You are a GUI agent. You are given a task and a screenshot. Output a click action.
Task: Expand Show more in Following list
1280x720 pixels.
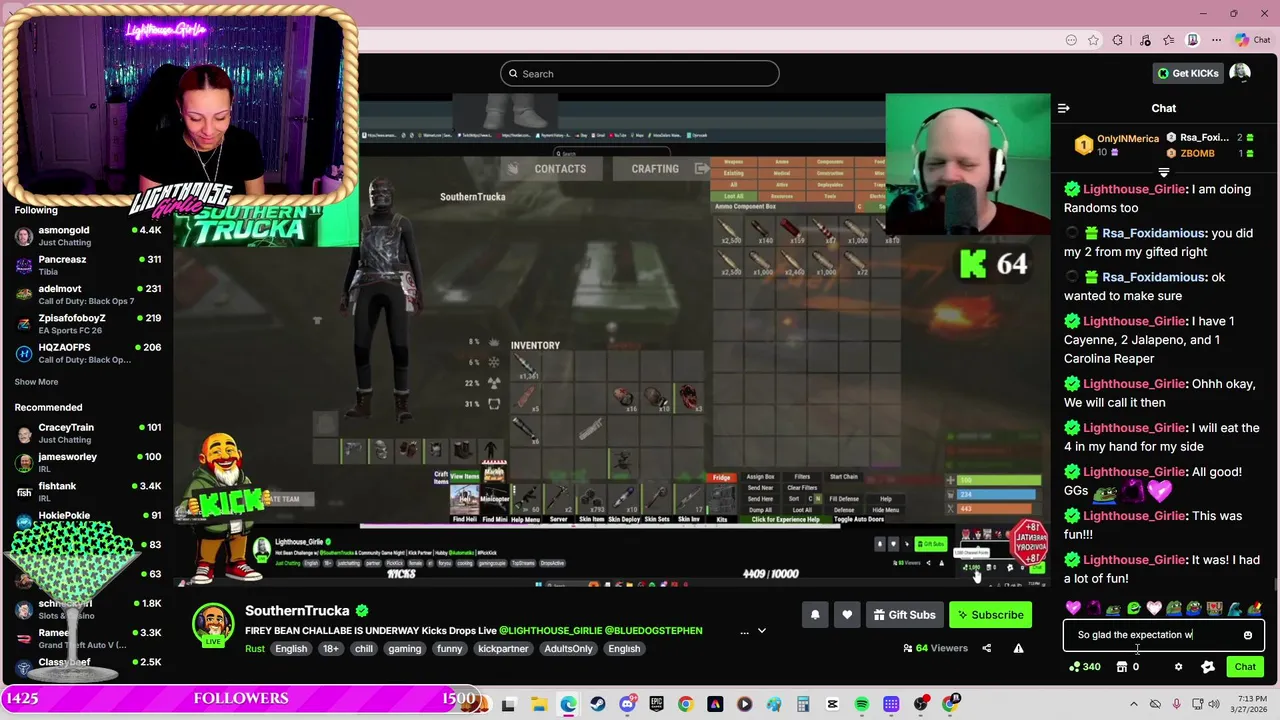[x=36, y=382]
